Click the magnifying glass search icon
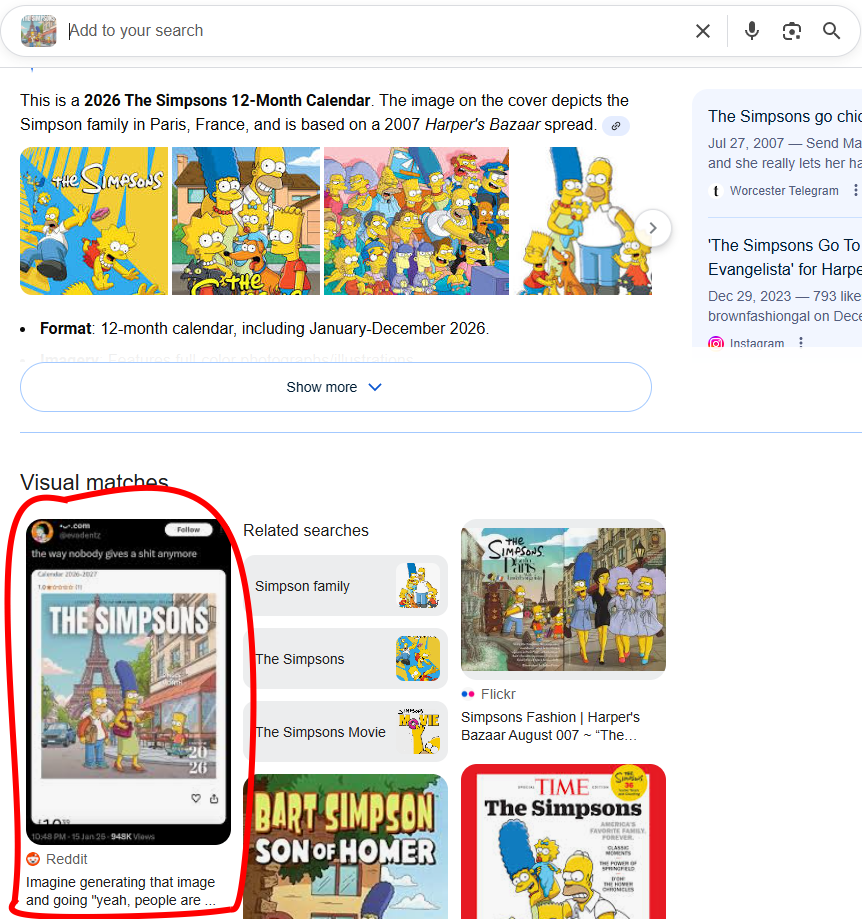 (832, 31)
